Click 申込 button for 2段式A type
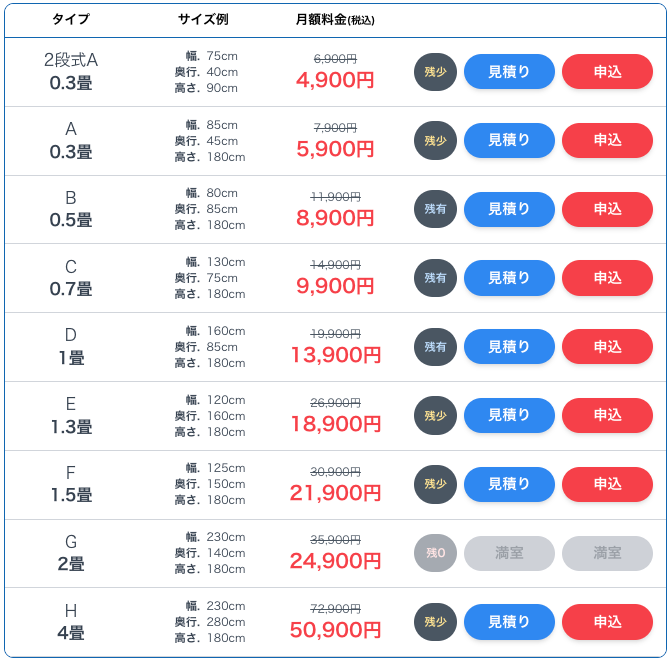The height and width of the screenshot is (663, 672). [607, 72]
